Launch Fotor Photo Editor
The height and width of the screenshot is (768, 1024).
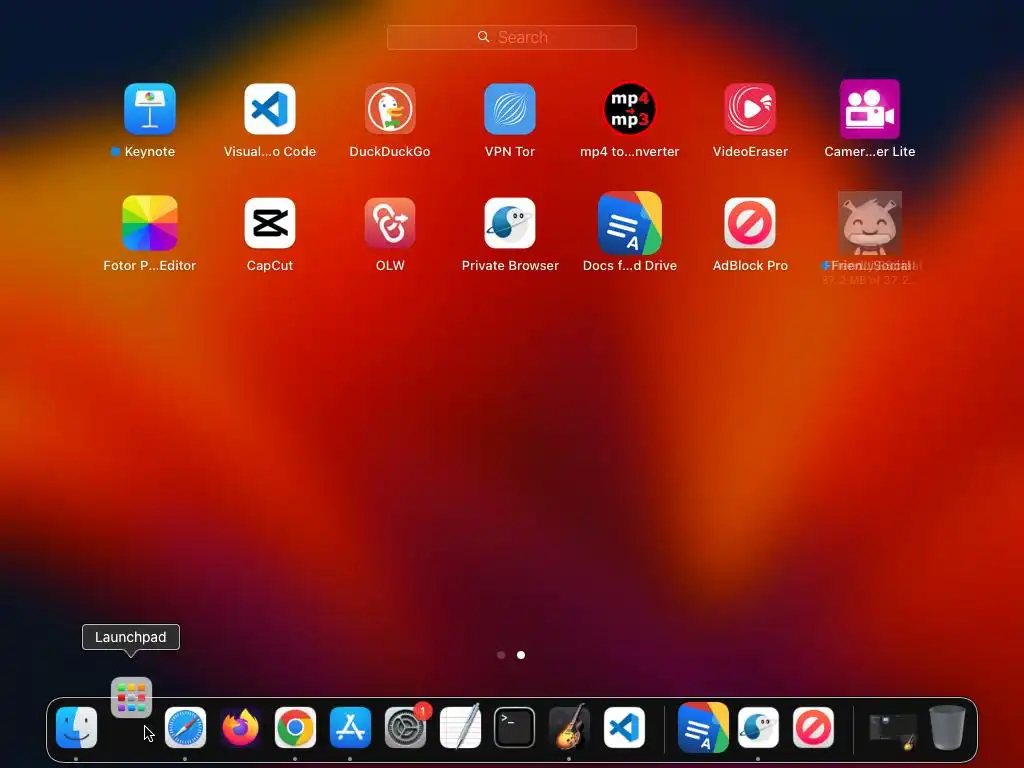pyautogui.click(x=150, y=223)
